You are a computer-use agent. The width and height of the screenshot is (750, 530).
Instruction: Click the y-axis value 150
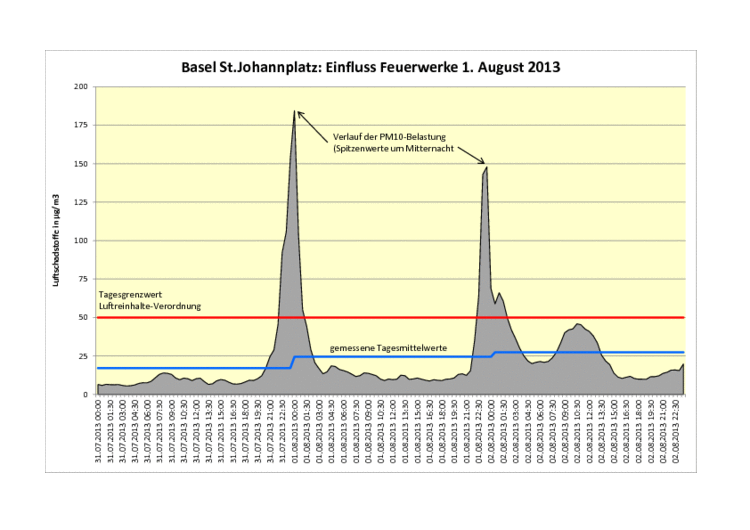point(81,164)
